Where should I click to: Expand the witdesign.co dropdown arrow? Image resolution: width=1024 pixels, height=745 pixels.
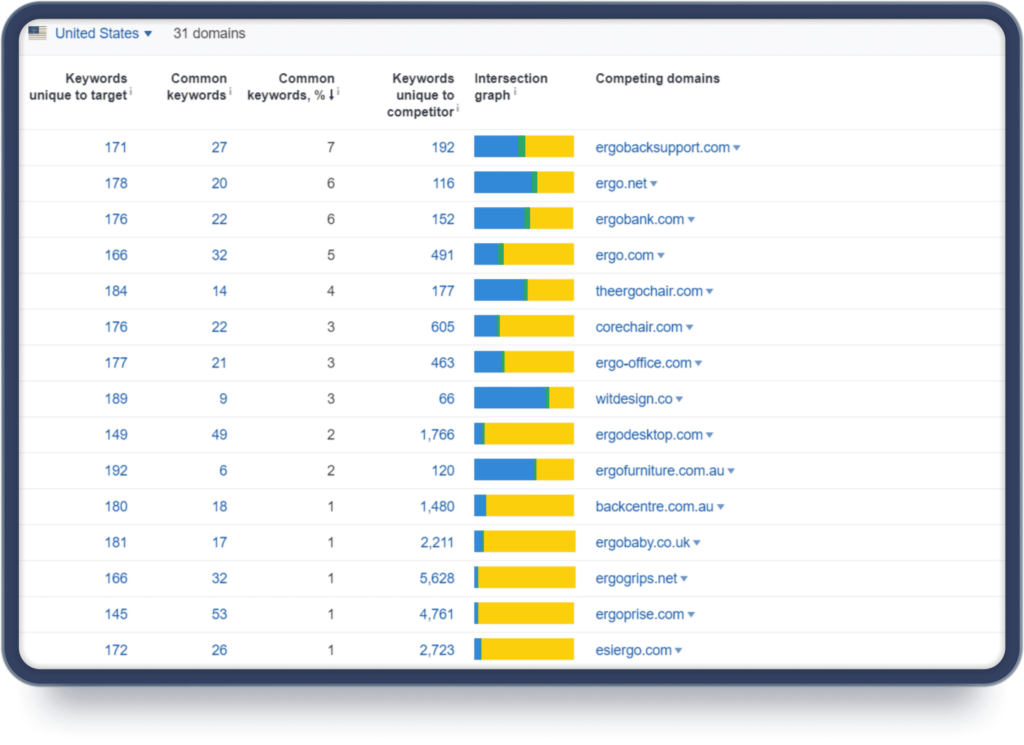[x=679, y=400]
